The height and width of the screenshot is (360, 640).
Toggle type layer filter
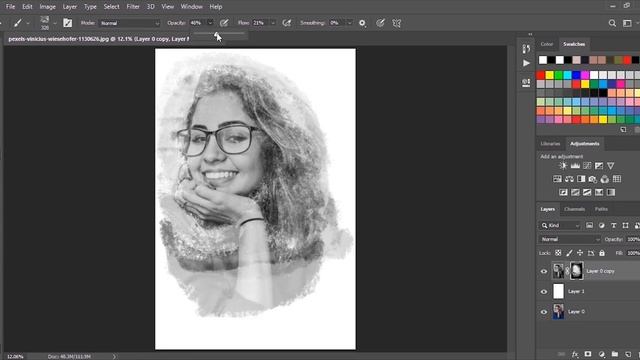point(613,225)
